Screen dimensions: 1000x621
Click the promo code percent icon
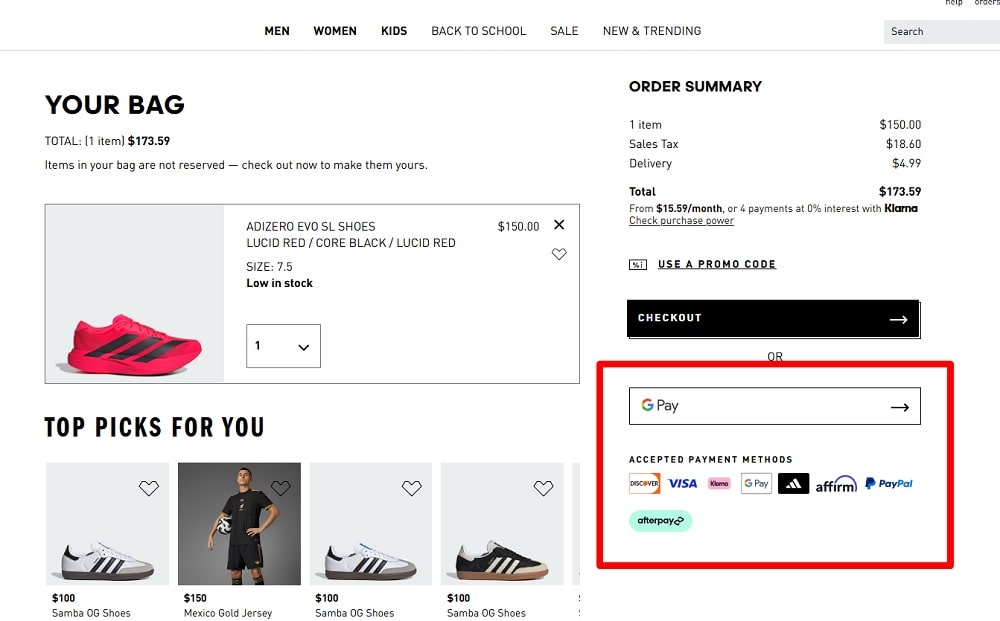[x=637, y=264]
